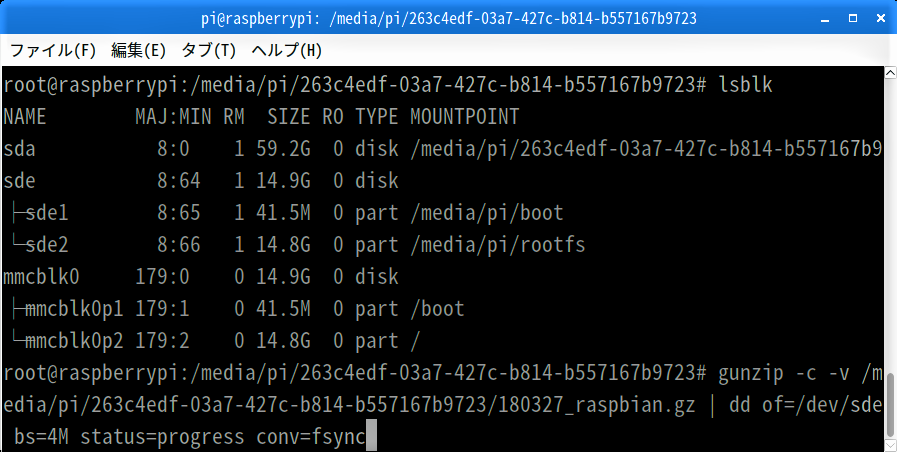Click the MOUNTPOINT column header
The image size is (897, 452).
[x=465, y=117]
